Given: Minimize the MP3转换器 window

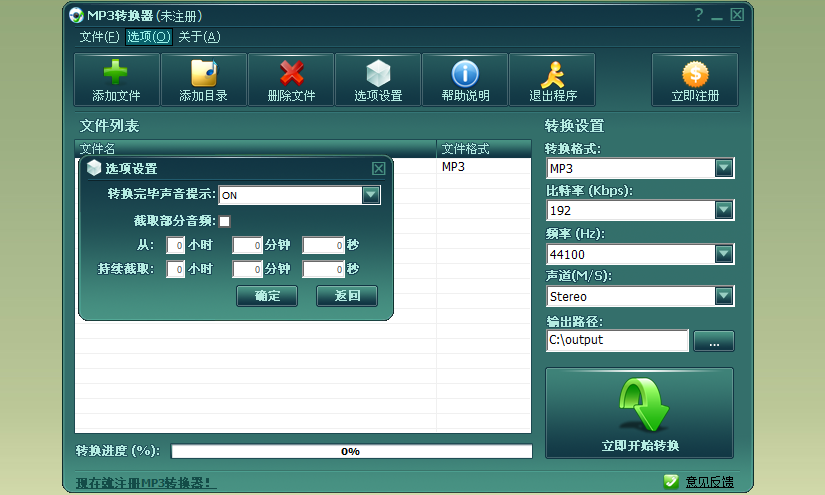Looking at the screenshot, I should click(717, 18).
